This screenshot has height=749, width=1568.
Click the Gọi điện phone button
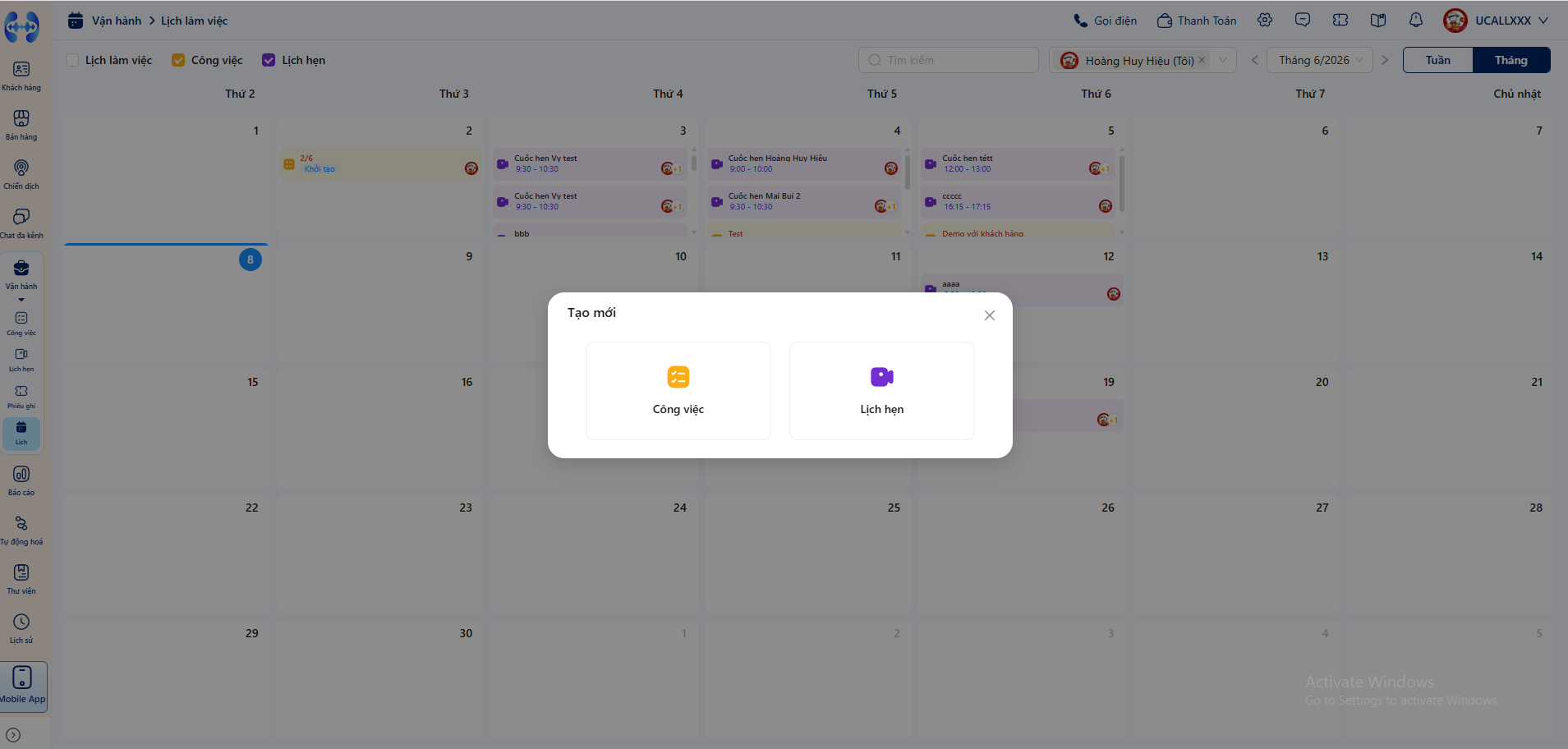click(x=1105, y=21)
